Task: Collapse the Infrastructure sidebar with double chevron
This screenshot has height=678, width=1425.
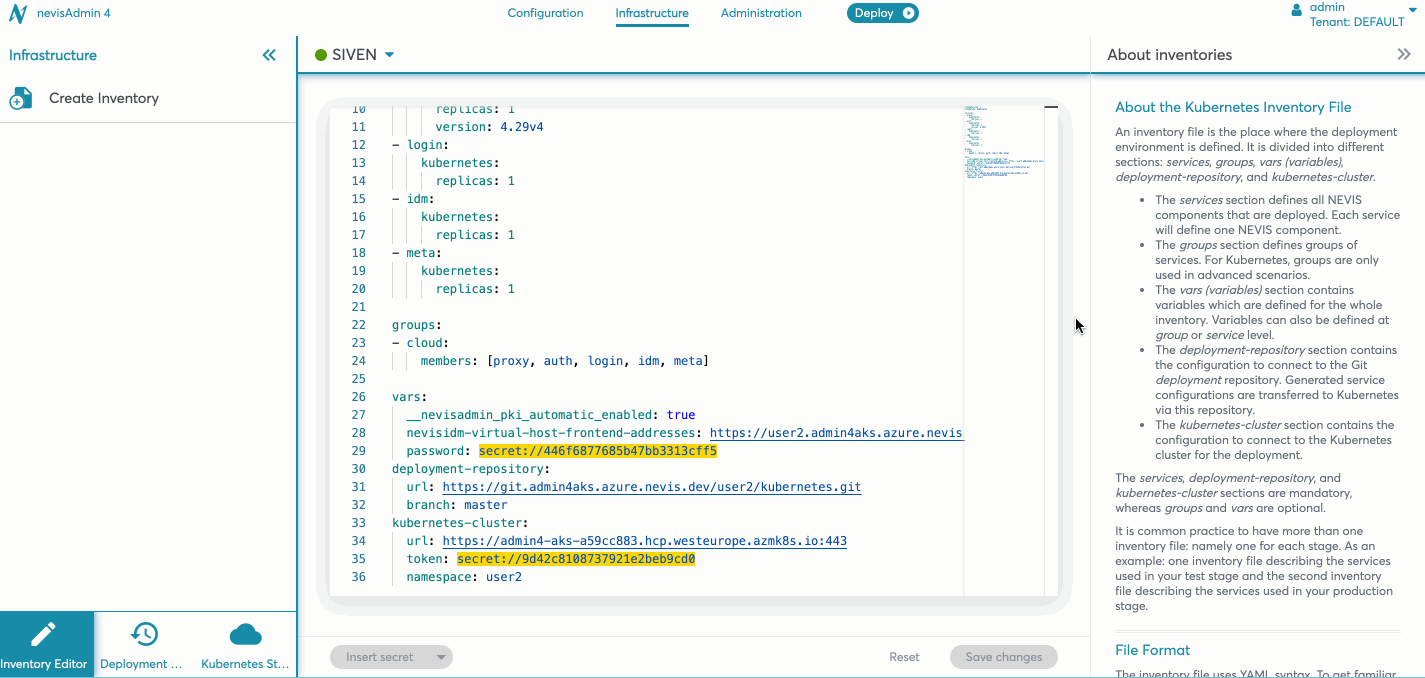Action: 269,55
